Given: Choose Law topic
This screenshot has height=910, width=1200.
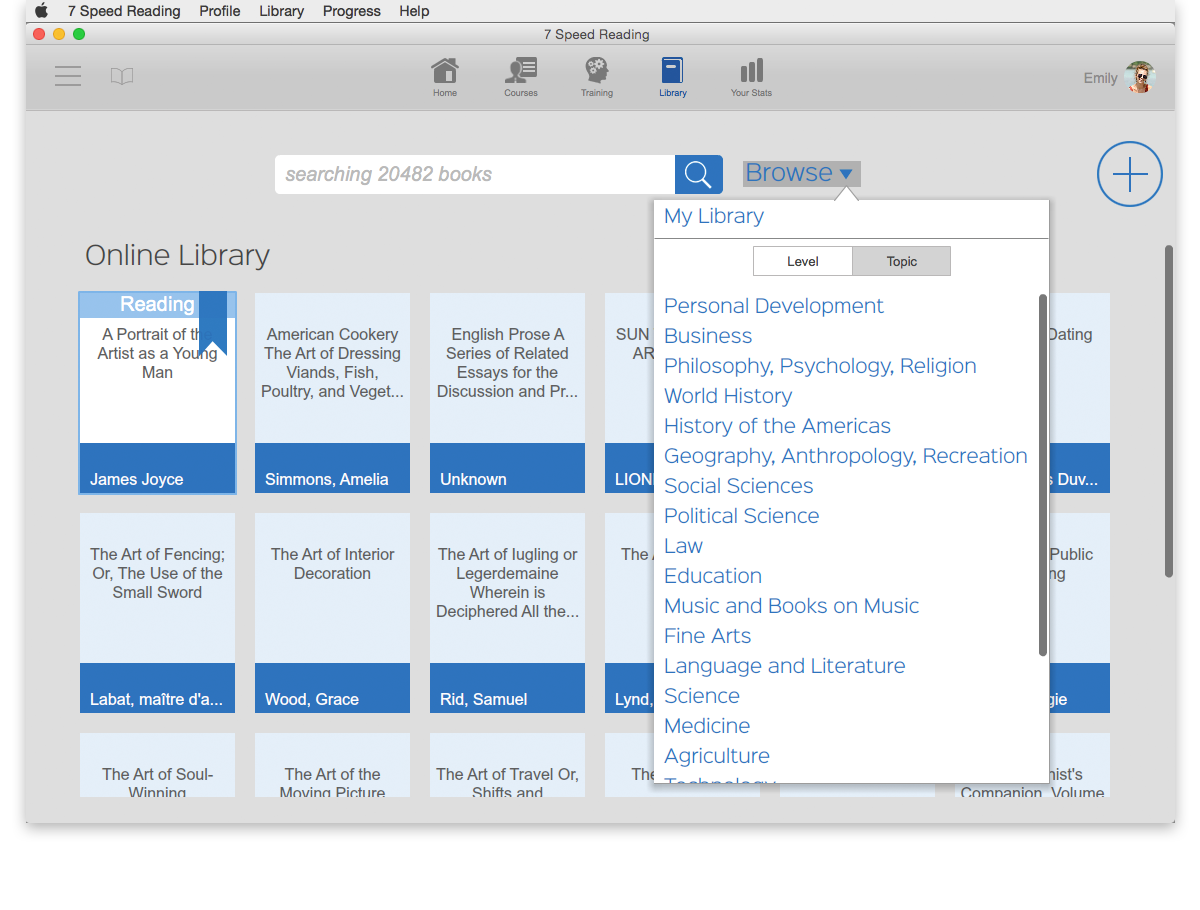Looking at the screenshot, I should [684, 546].
